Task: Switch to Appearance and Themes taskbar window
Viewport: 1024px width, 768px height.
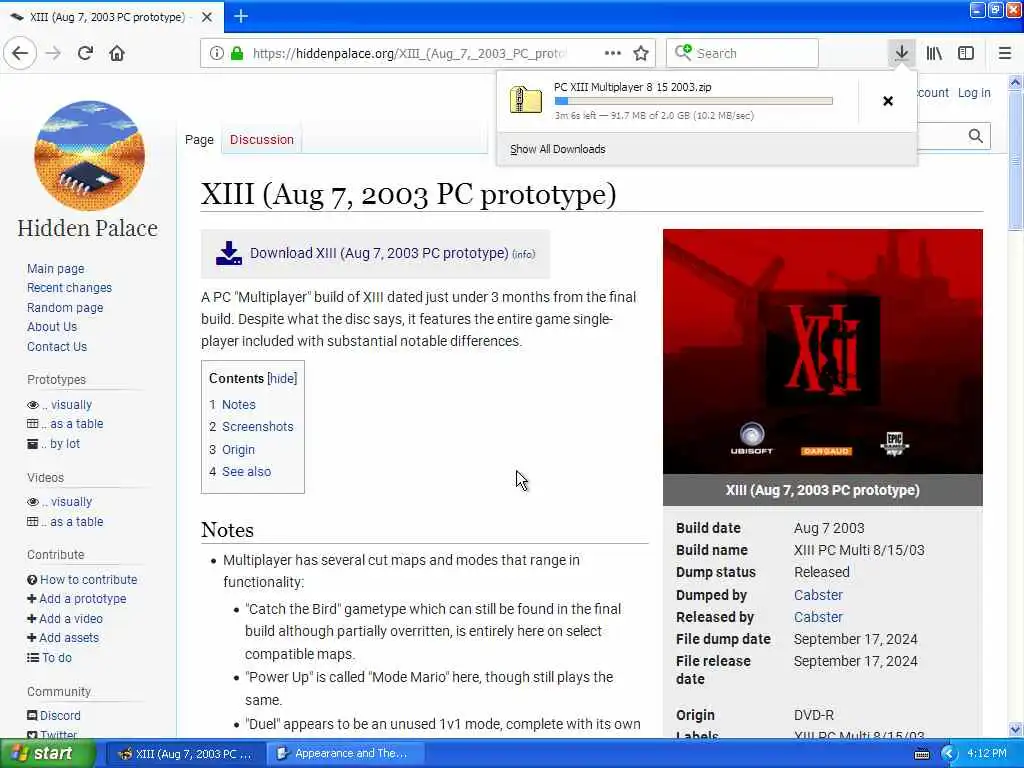Action: pyautogui.click(x=345, y=754)
